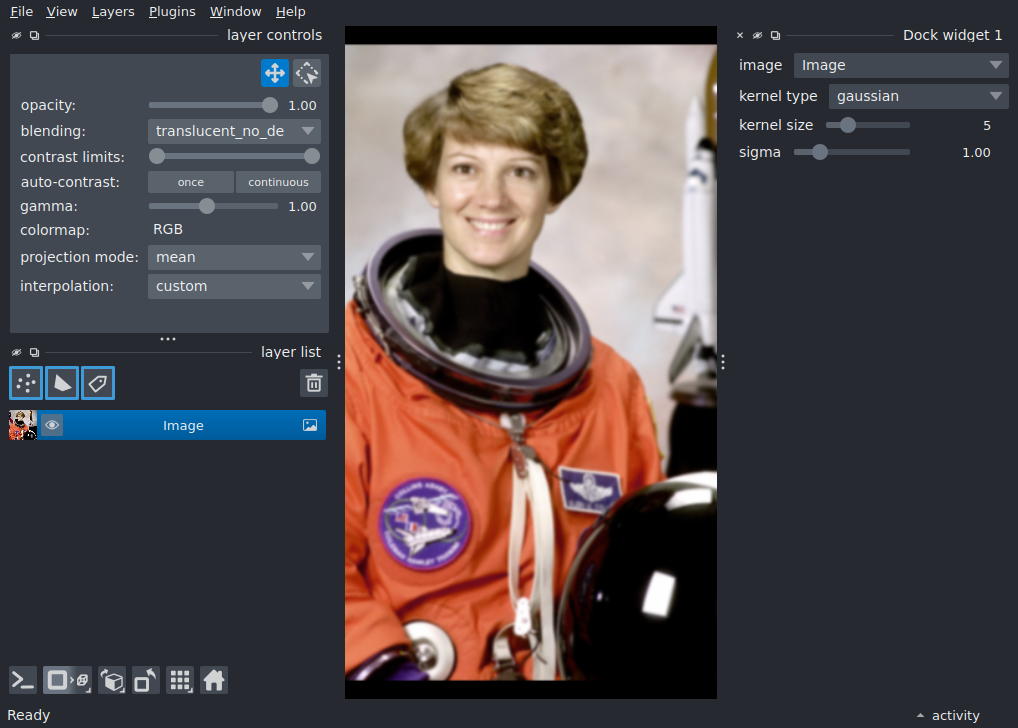Click the gamma slider handle
1018x728 pixels.
click(206, 206)
